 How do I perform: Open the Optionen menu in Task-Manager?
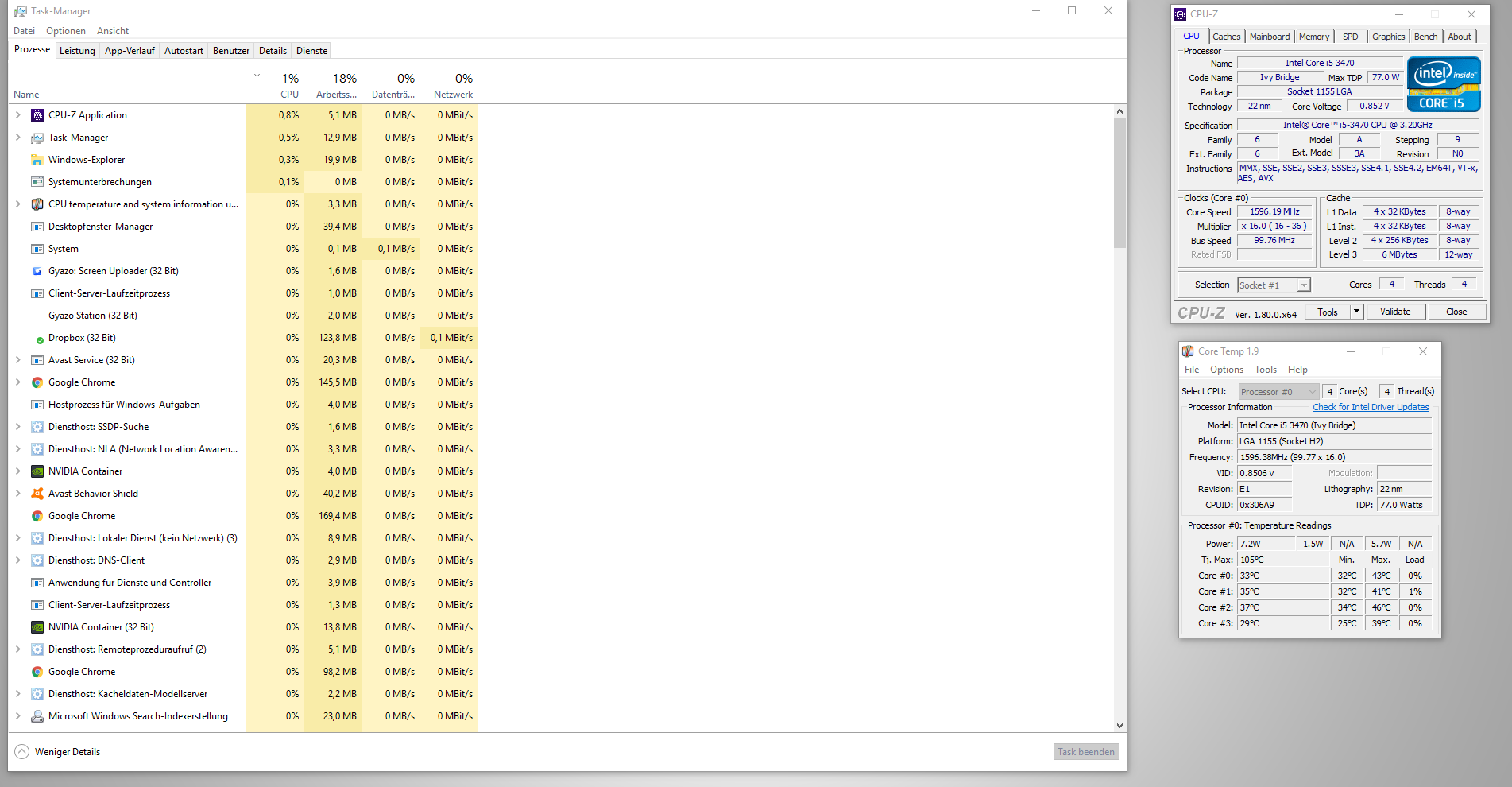click(x=66, y=31)
